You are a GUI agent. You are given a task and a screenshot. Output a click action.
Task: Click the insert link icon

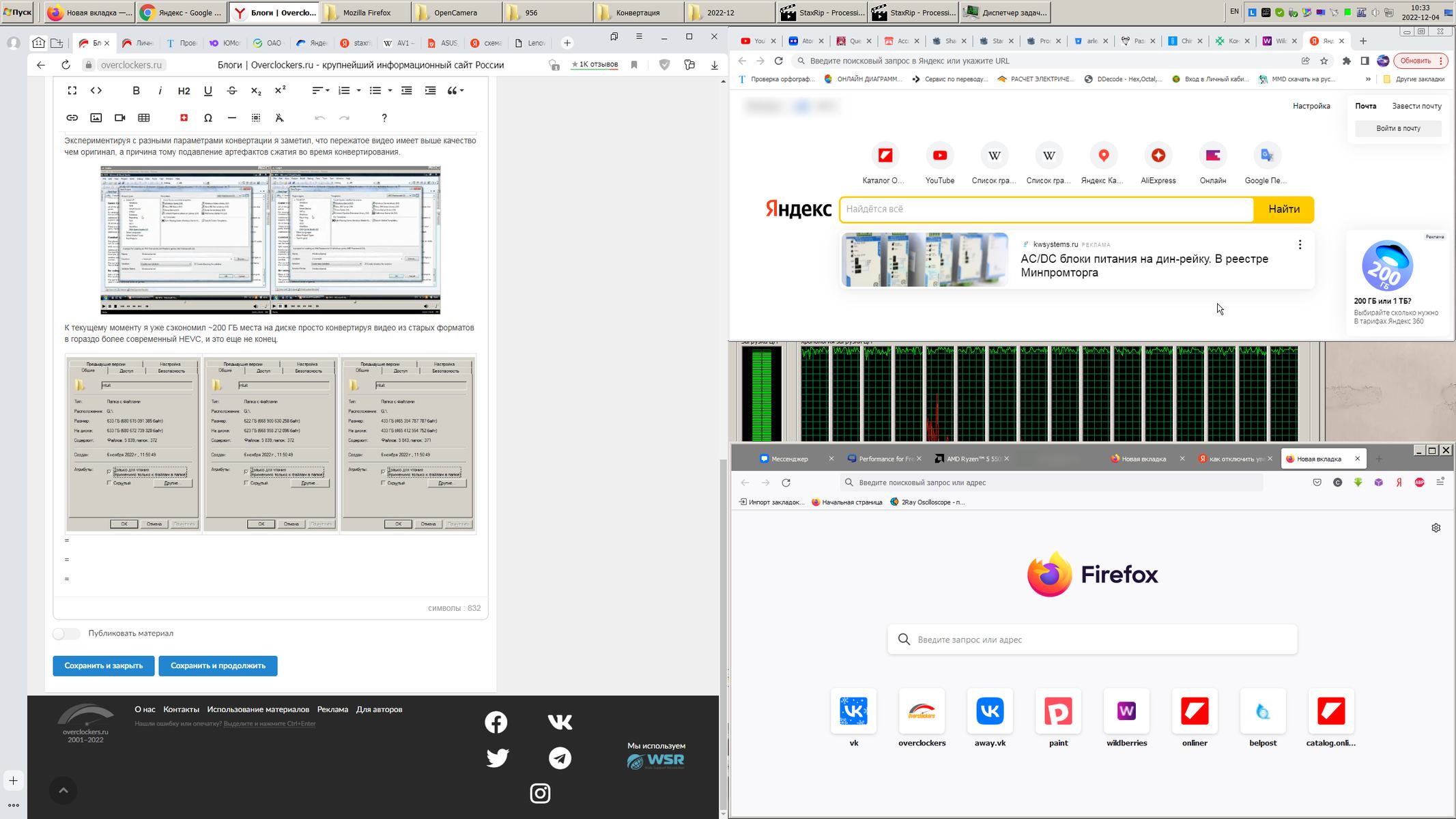point(72,118)
